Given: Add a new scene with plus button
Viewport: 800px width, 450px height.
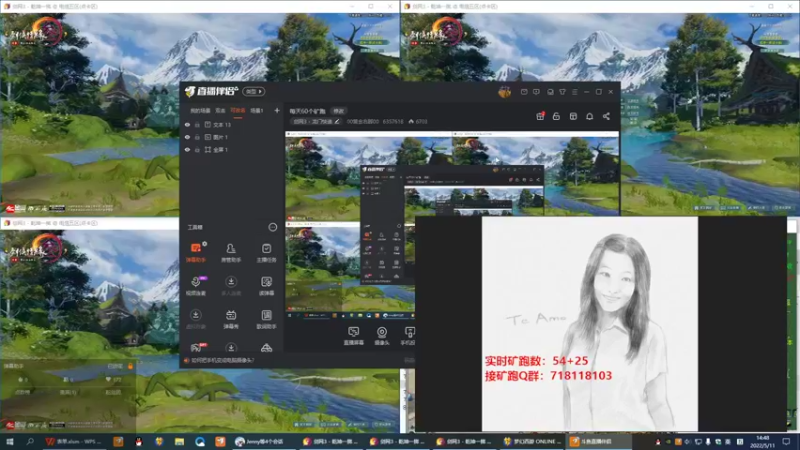Looking at the screenshot, I should click(277, 110).
